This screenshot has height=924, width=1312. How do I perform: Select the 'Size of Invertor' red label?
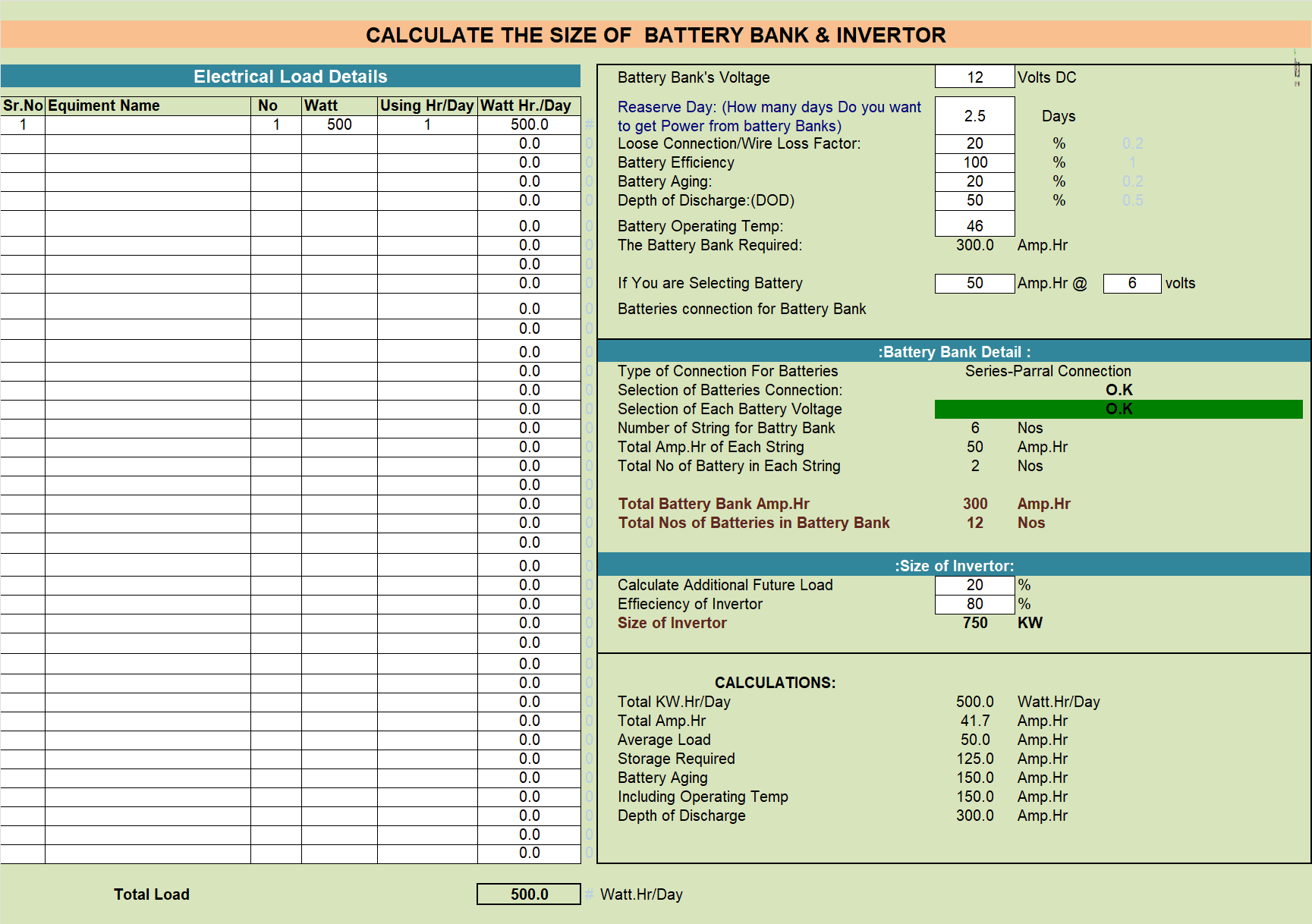(x=672, y=624)
